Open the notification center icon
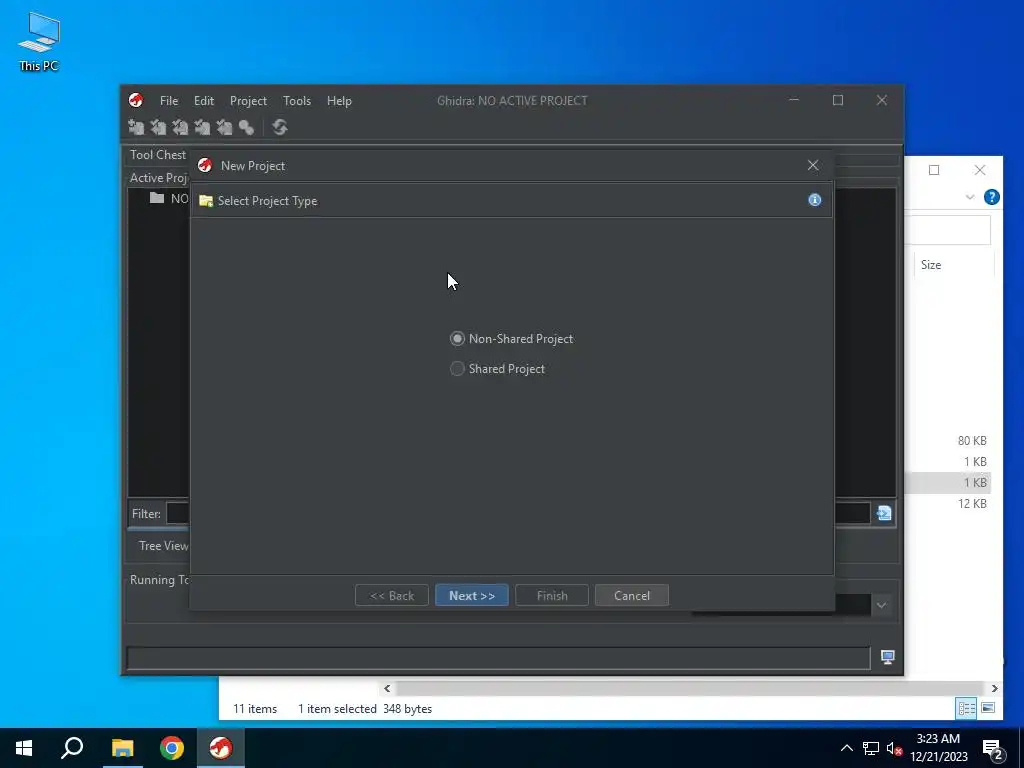 993,749
